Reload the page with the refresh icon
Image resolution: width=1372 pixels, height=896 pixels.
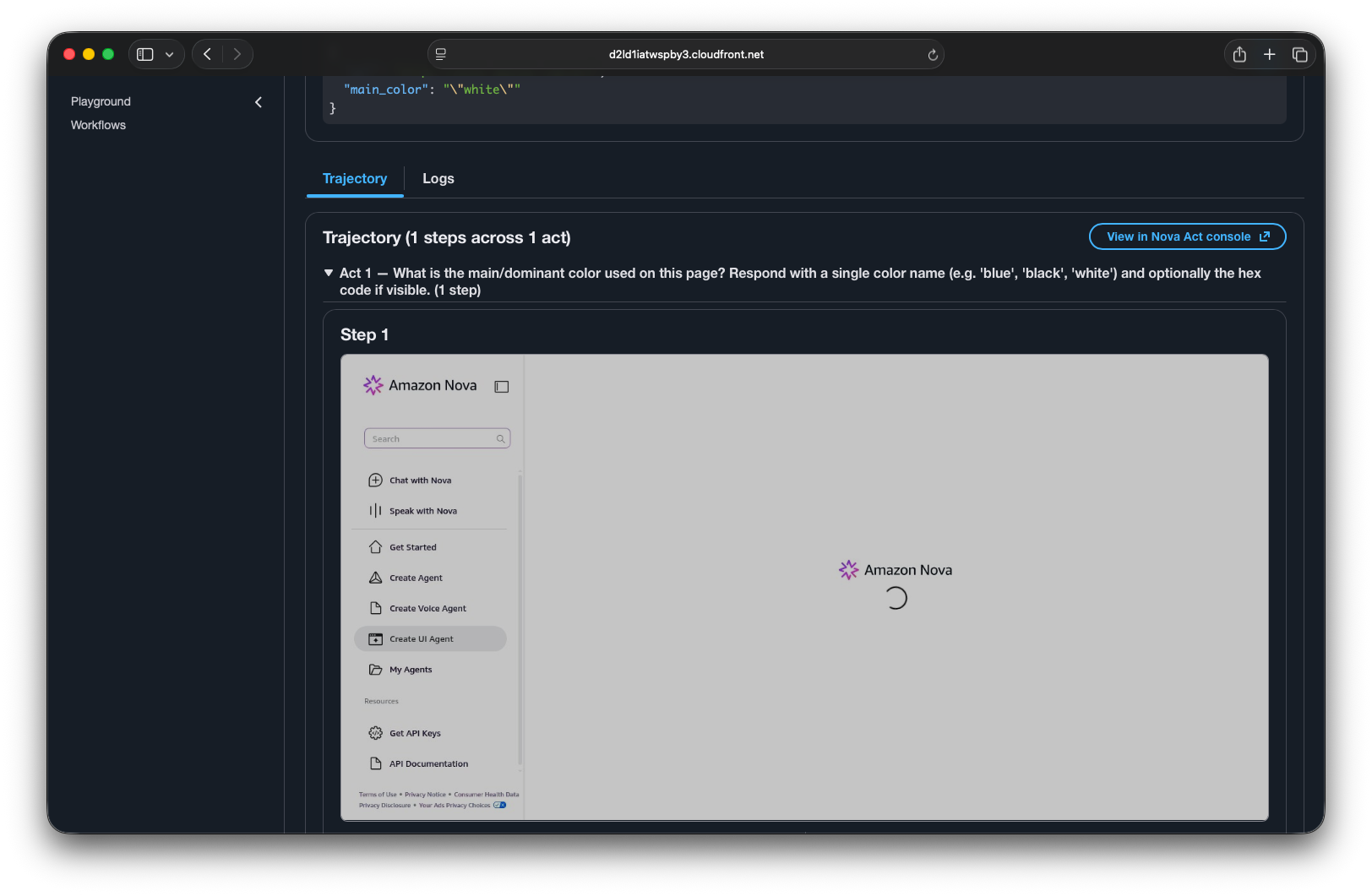(x=933, y=55)
